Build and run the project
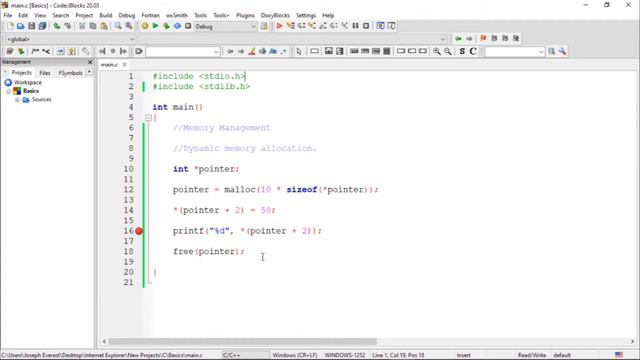The width and height of the screenshot is (640, 360). (x=167, y=26)
